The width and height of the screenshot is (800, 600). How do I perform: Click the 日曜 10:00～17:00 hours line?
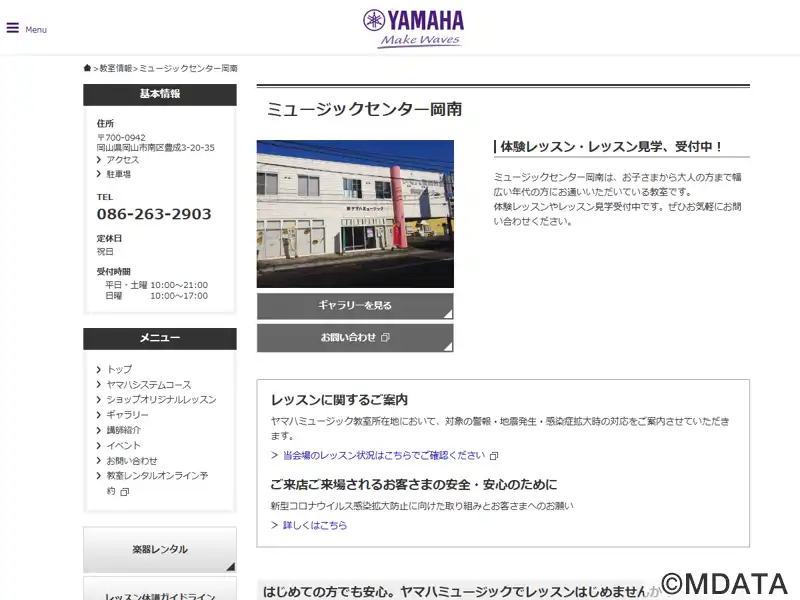(156, 296)
